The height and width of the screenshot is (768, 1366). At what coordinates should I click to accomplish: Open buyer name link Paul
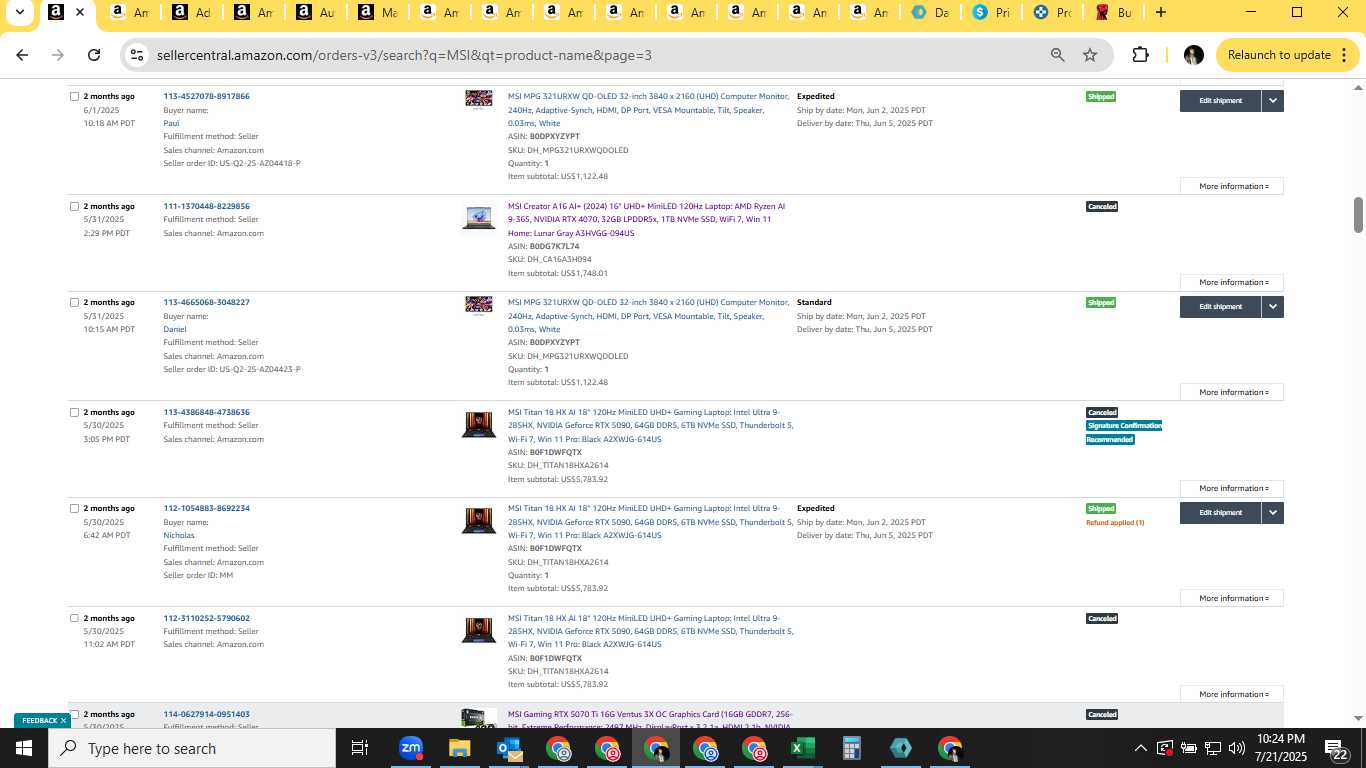tap(171, 123)
